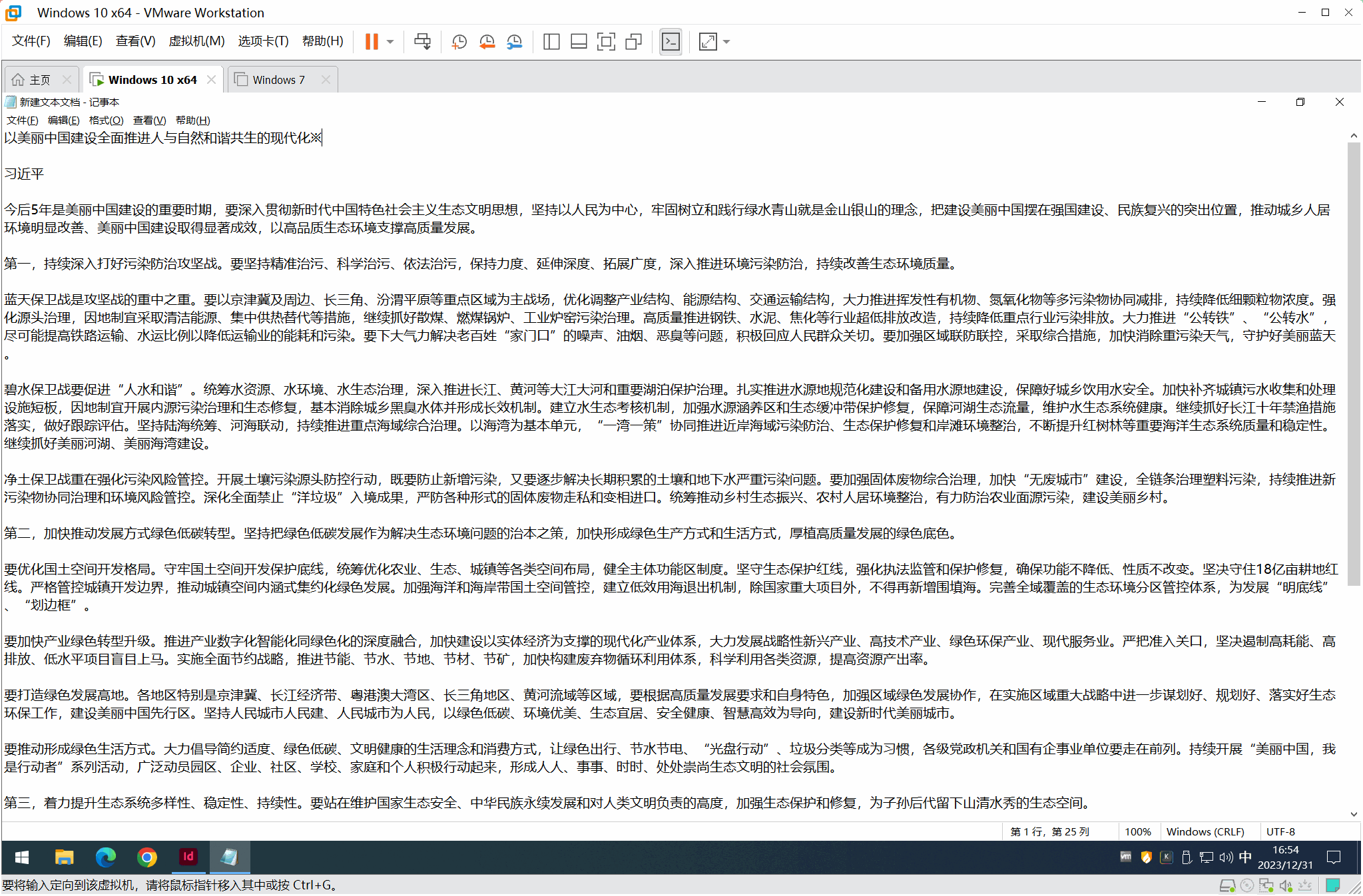The height and width of the screenshot is (896, 1363).
Task: Open Notepad's 编辑(E) menu
Action: 63,120
